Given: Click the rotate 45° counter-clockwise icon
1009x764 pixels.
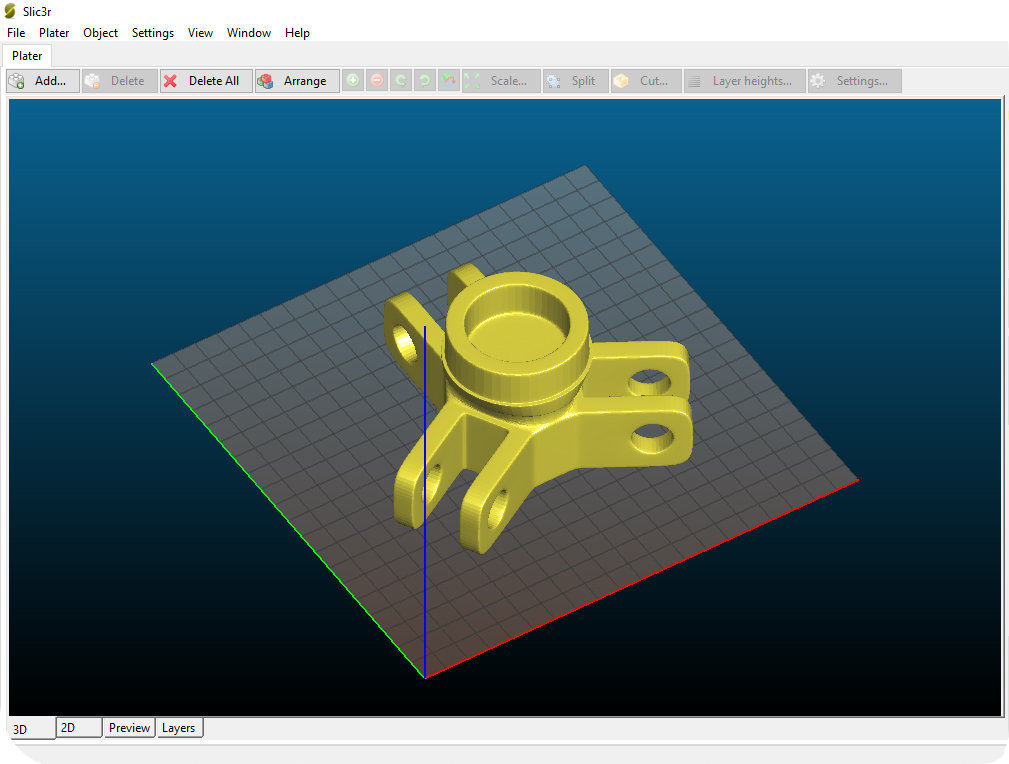Looking at the screenshot, I should coord(401,81).
